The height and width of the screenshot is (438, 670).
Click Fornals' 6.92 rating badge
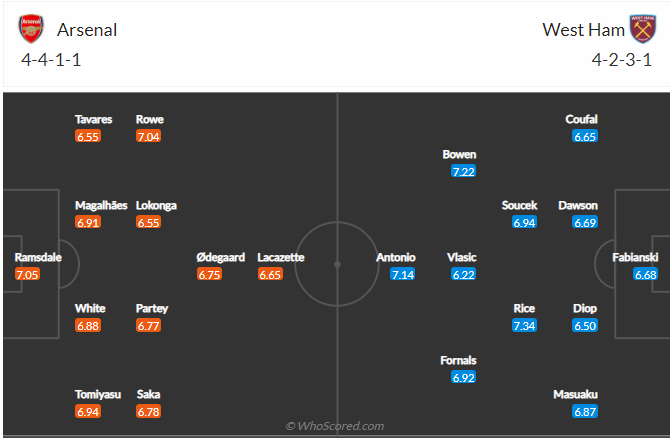463,377
